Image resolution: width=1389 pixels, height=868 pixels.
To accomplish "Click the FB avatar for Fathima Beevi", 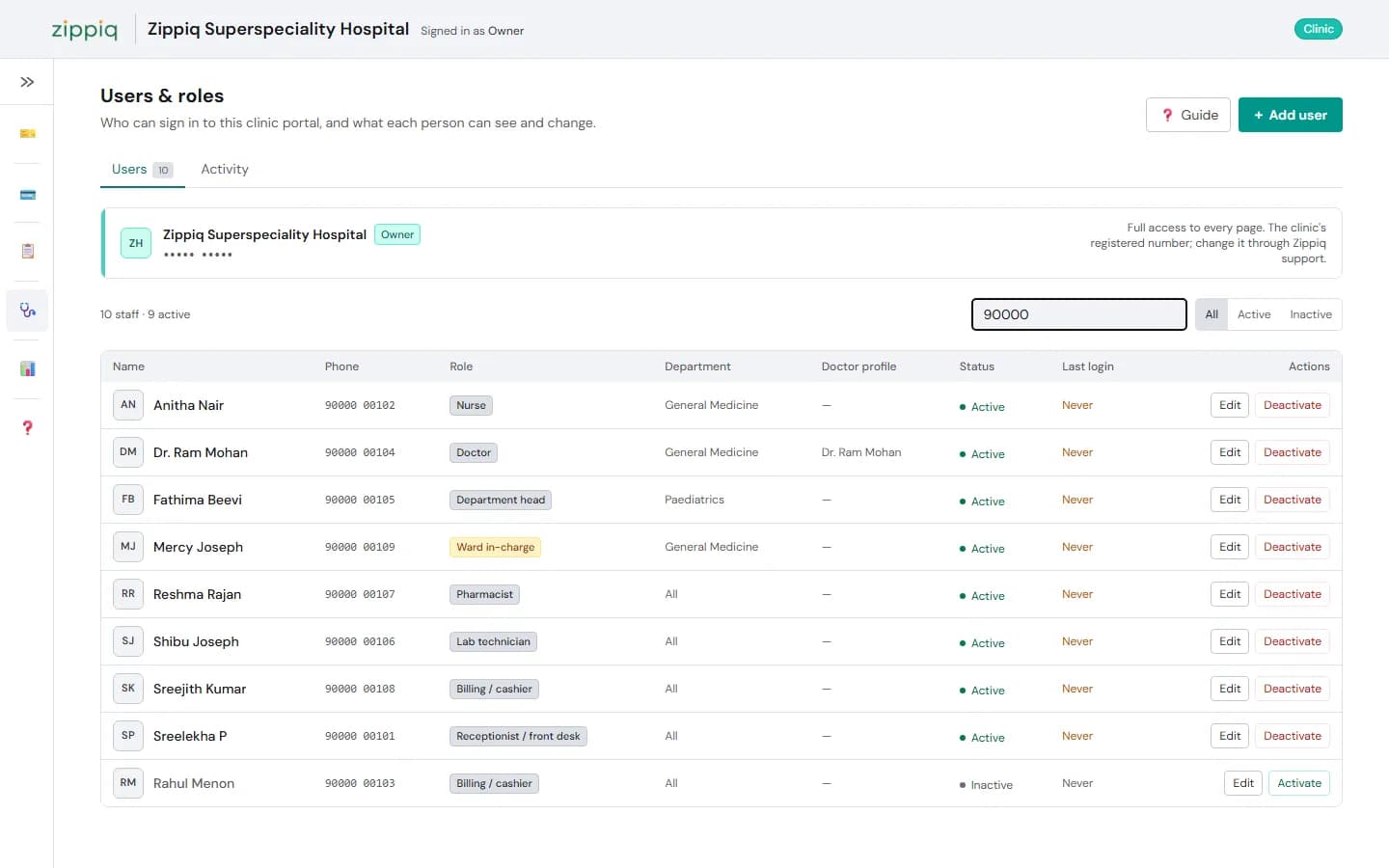I will 128,500.
